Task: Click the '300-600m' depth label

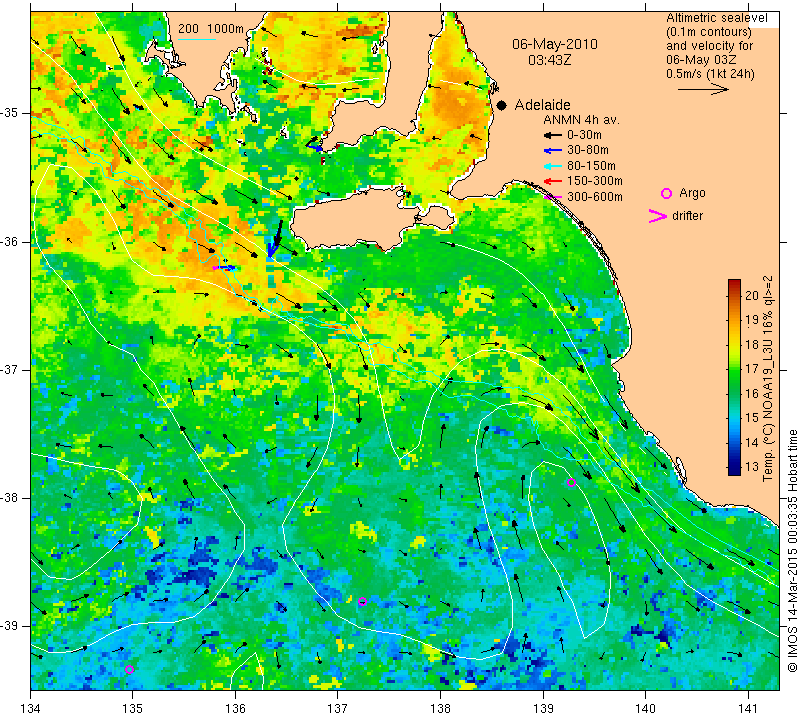Action: [595, 197]
